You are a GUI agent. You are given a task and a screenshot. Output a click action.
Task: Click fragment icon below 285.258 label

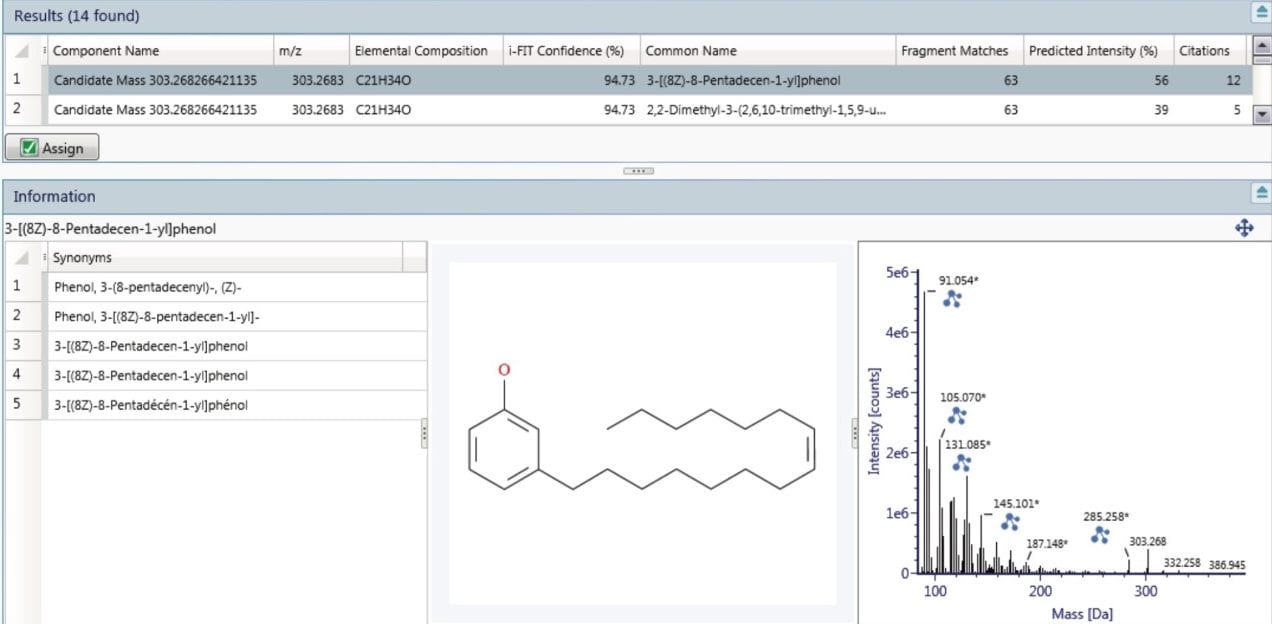click(x=1100, y=535)
